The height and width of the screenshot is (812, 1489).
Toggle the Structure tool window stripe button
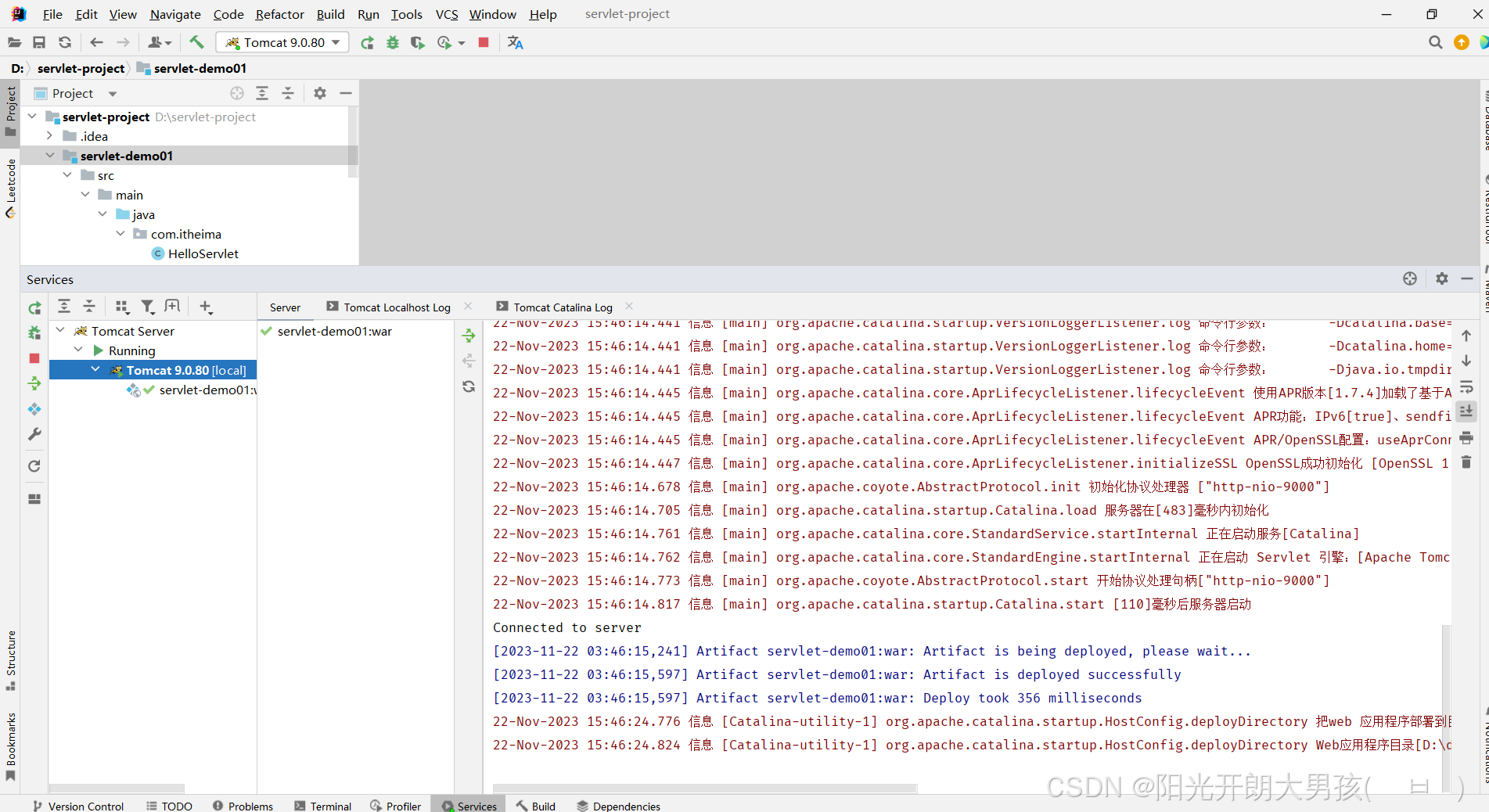click(10, 660)
